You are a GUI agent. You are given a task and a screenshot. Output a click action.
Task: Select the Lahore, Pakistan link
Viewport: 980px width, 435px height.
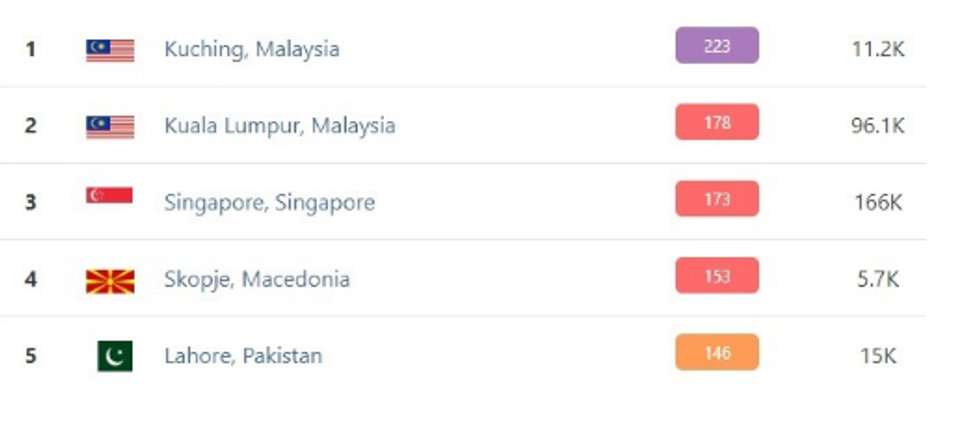click(x=243, y=356)
